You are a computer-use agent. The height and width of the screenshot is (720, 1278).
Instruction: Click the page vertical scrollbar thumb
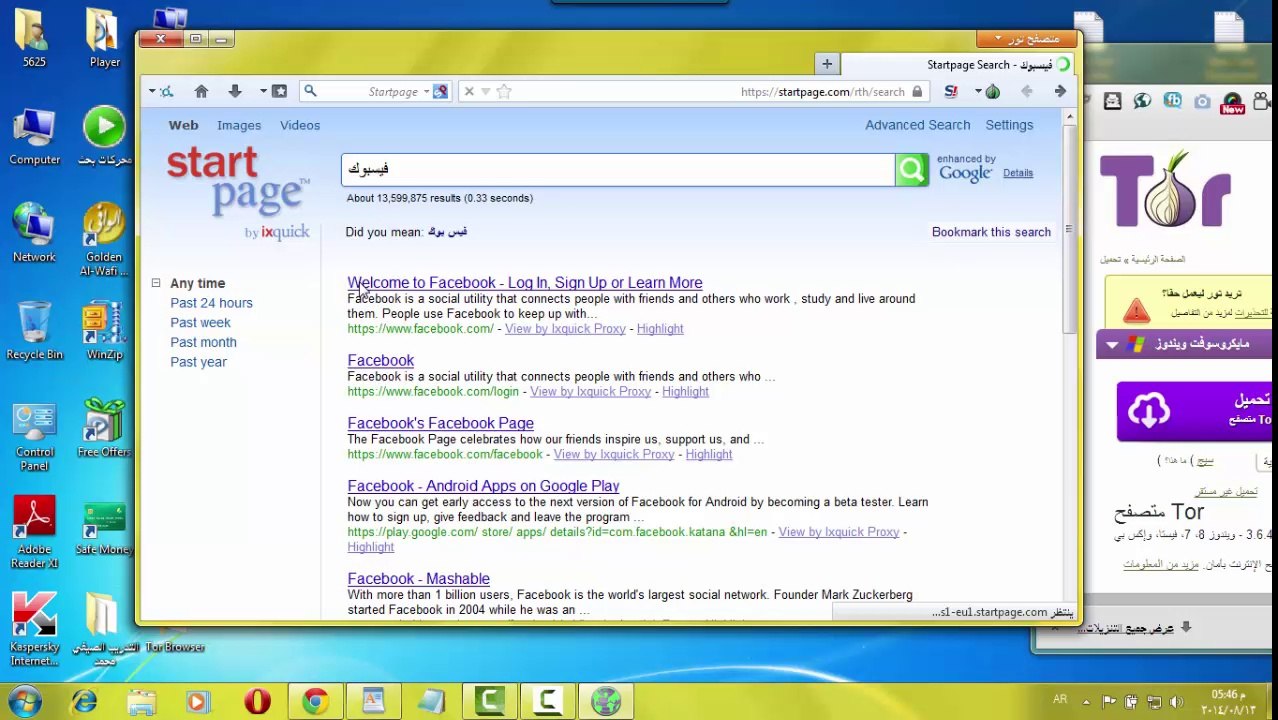[1069, 230]
